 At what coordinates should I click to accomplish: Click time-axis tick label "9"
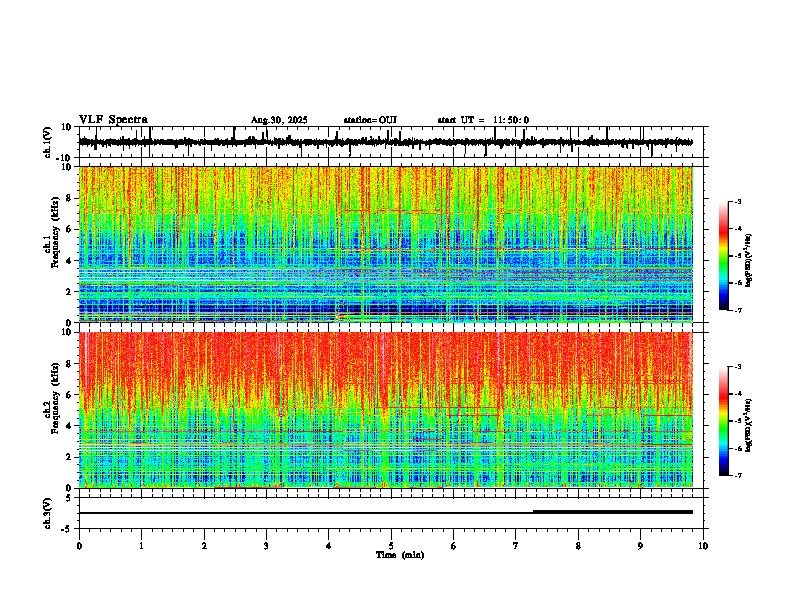(x=640, y=546)
